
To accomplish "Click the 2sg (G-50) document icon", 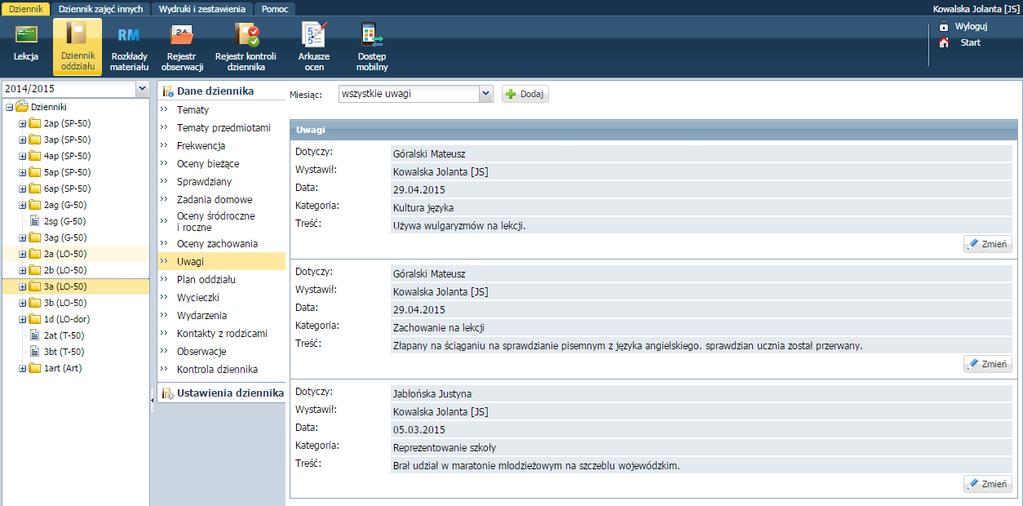I will click(x=35, y=221).
